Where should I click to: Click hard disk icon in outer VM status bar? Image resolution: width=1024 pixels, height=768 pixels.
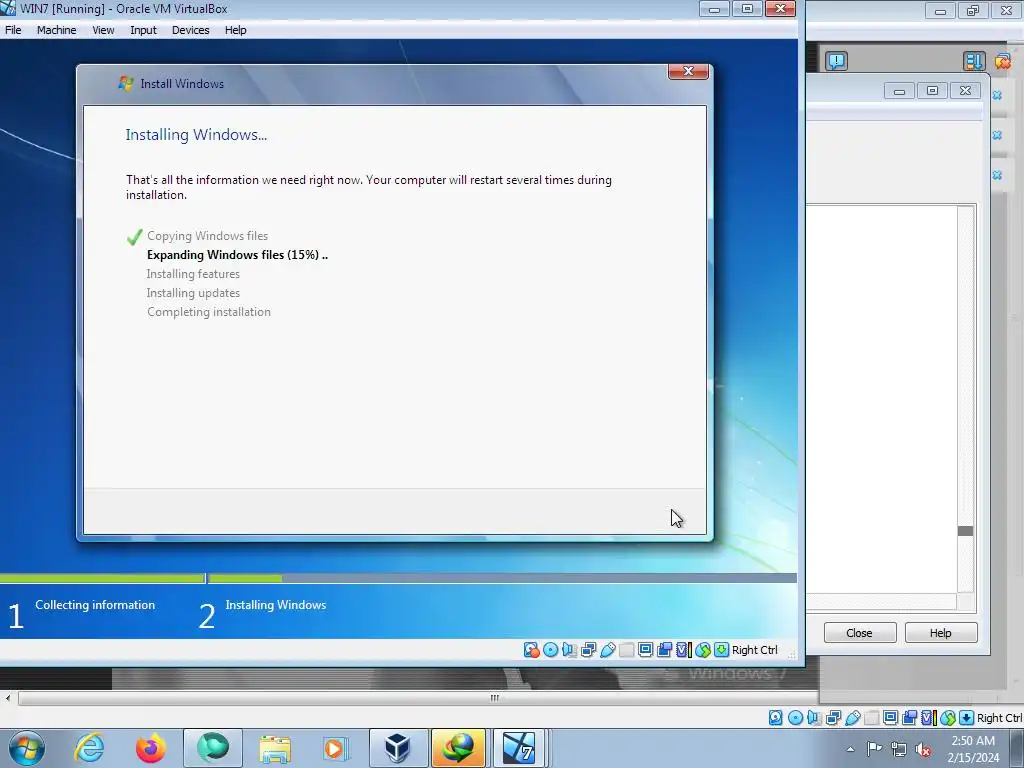[776, 718]
